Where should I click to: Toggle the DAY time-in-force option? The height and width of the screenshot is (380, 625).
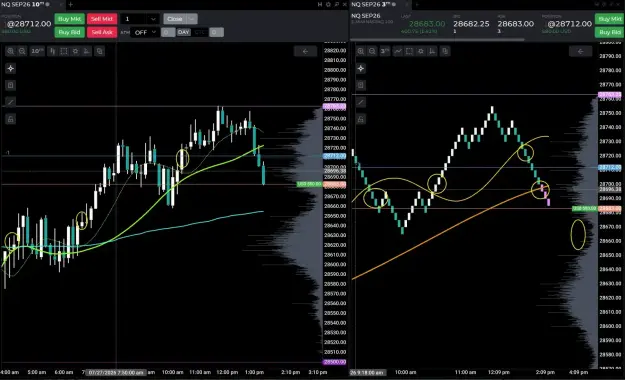(x=183, y=32)
